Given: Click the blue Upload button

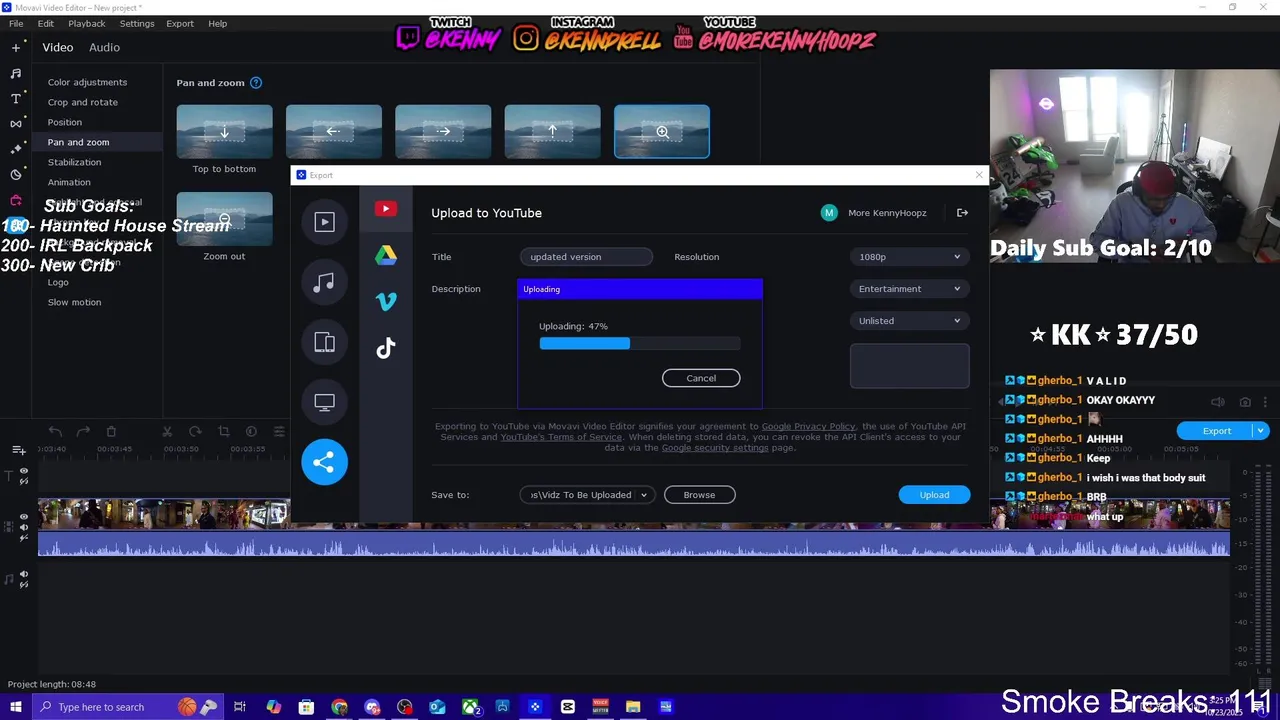Looking at the screenshot, I should coord(934,495).
